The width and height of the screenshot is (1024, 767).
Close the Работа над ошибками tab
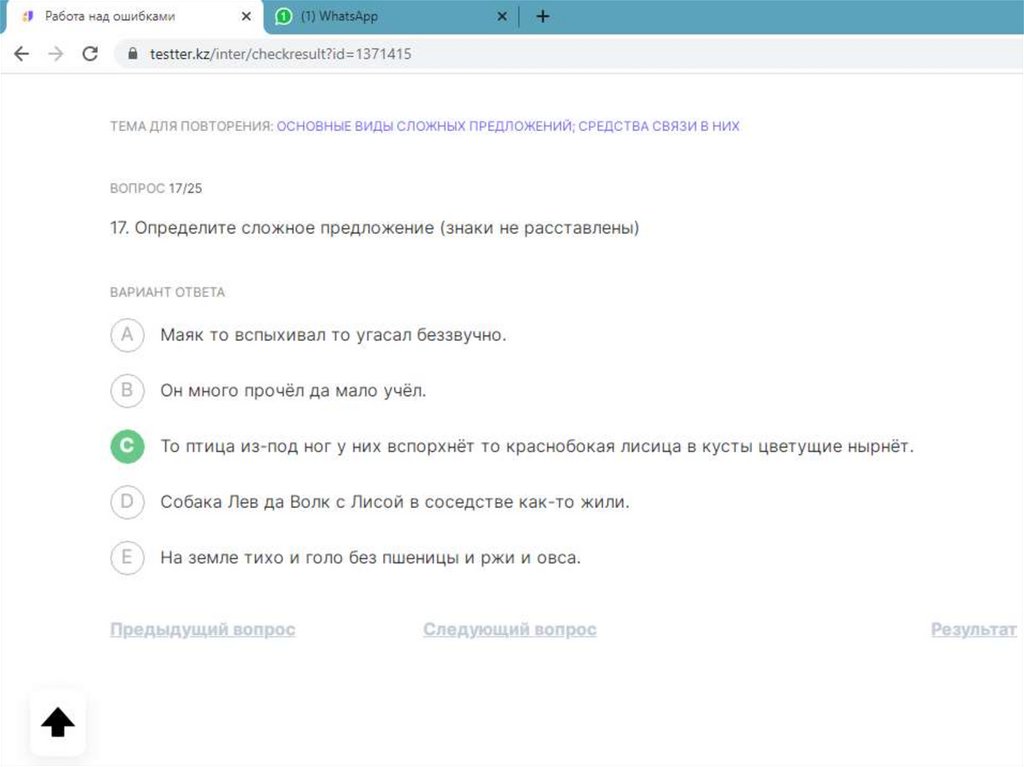246,16
